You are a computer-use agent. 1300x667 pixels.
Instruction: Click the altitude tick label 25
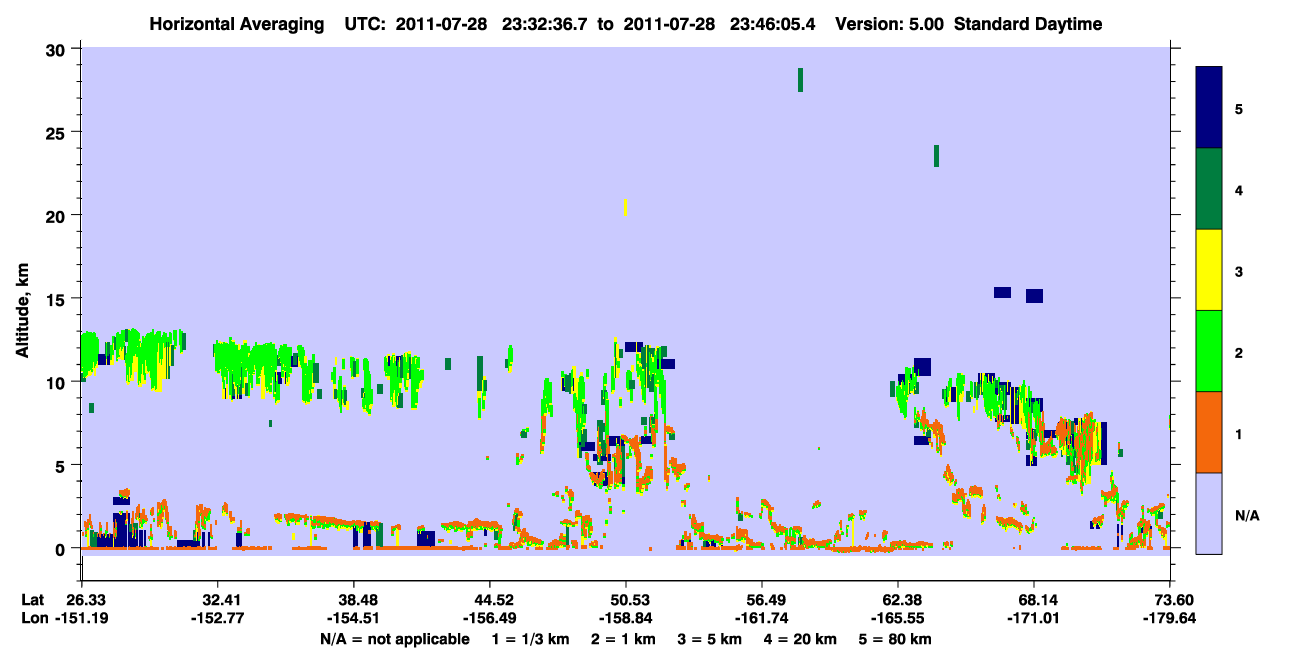[57, 132]
